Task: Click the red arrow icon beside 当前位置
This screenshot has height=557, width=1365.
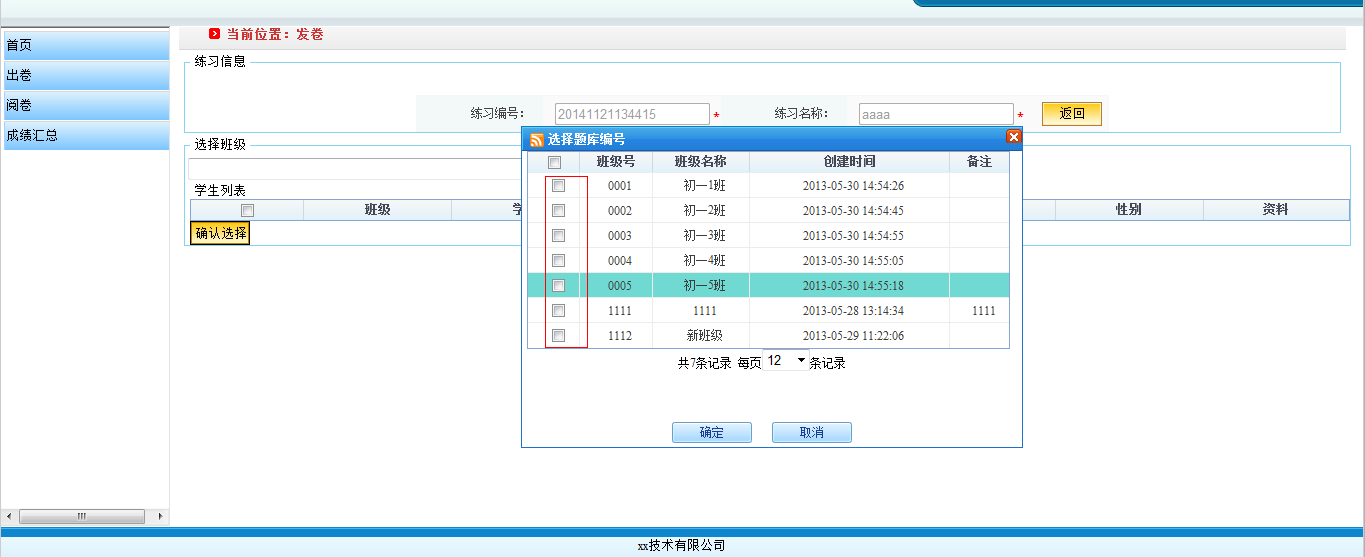Action: (x=215, y=34)
